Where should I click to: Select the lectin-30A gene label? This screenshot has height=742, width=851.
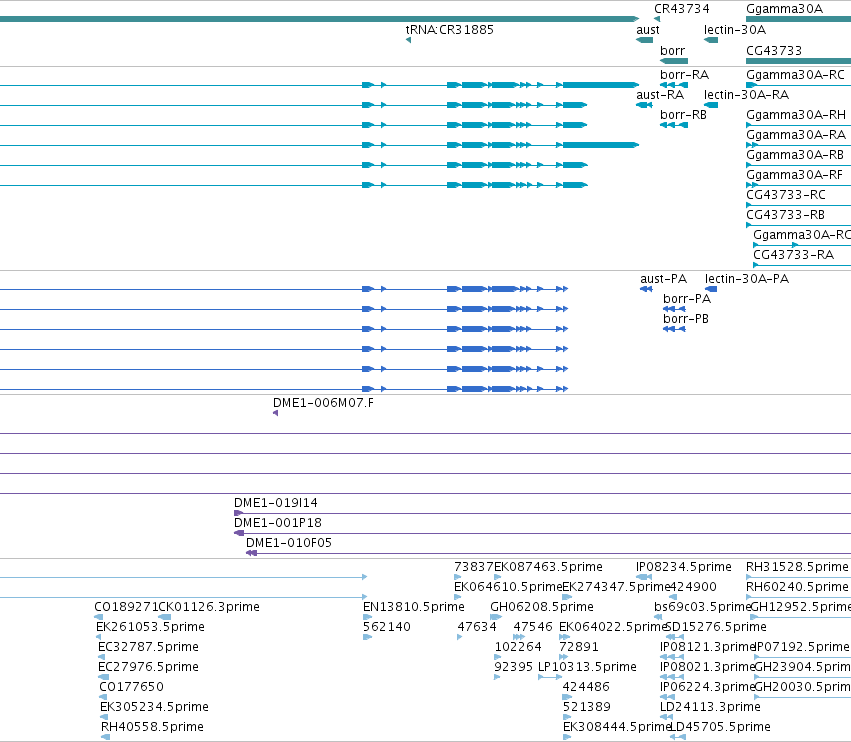click(x=734, y=30)
